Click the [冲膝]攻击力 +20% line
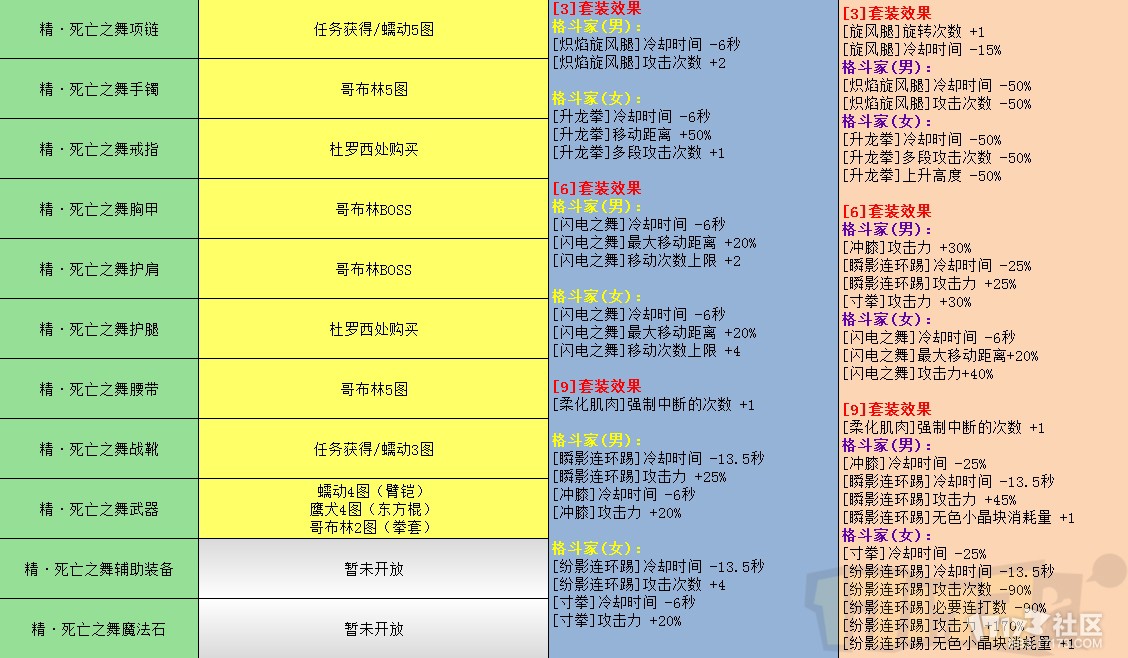Screen dimensions: 1128x658 click(x=616, y=513)
